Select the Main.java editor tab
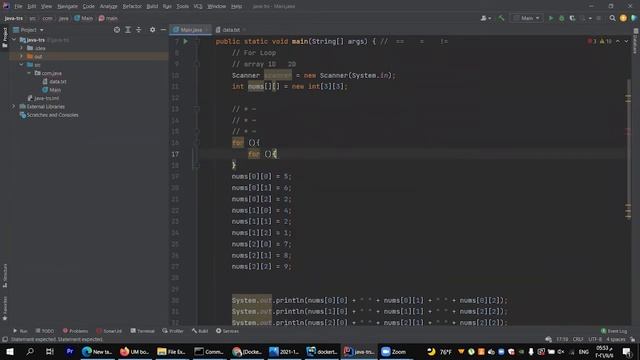 (191, 30)
